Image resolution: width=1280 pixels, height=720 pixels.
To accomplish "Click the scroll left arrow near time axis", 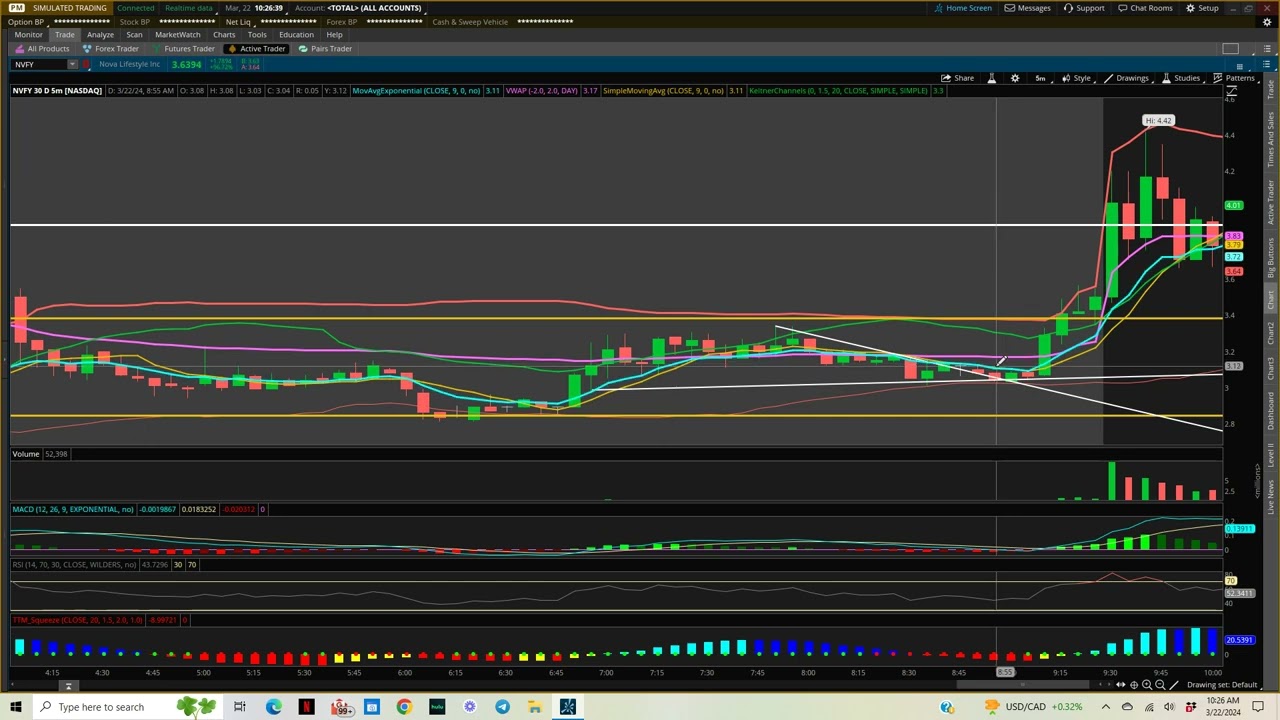I will pos(1098,685).
